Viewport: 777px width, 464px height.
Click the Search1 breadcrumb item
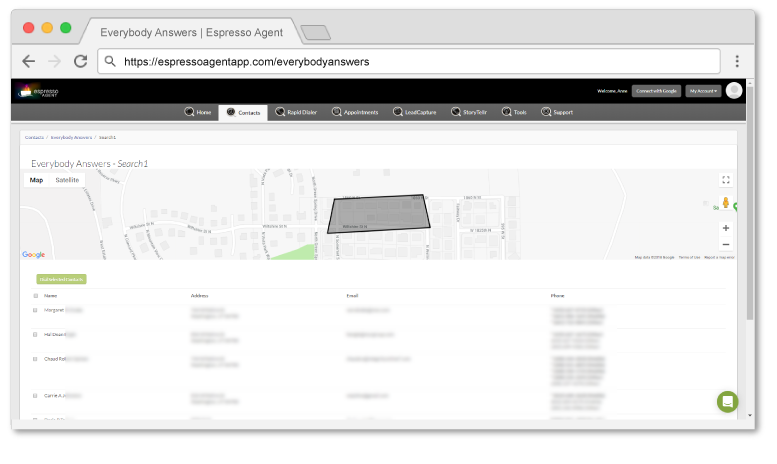coord(108,137)
